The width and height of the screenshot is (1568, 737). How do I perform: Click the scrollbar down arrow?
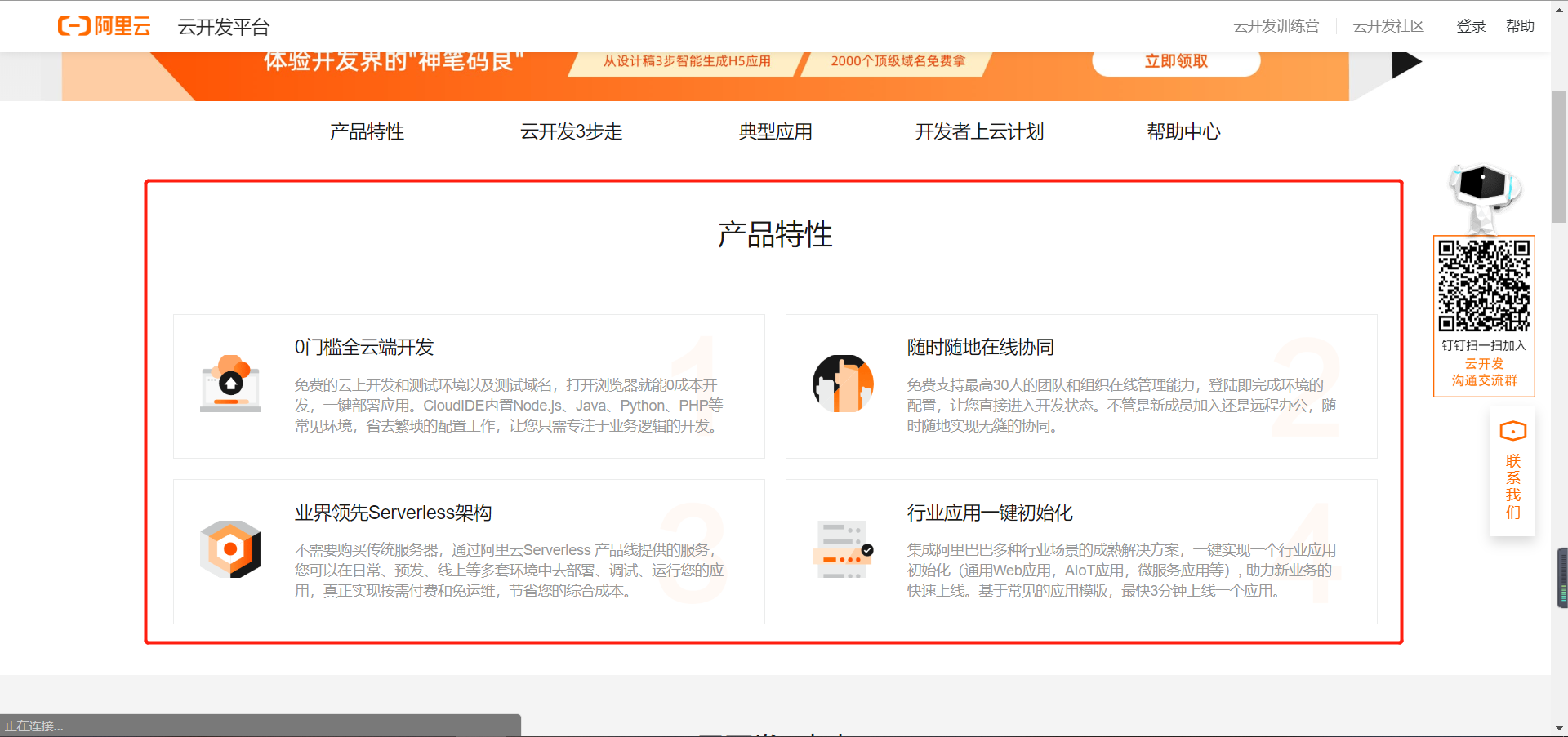click(x=1559, y=728)
